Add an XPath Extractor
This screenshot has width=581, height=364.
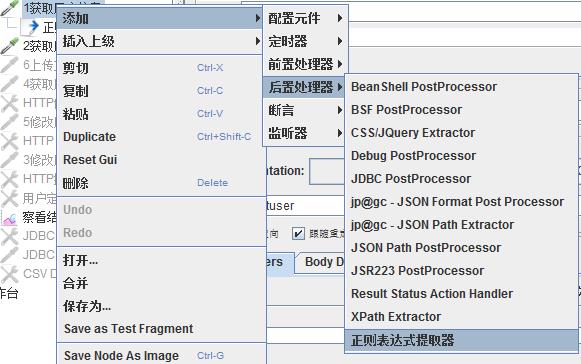[461, 317]
